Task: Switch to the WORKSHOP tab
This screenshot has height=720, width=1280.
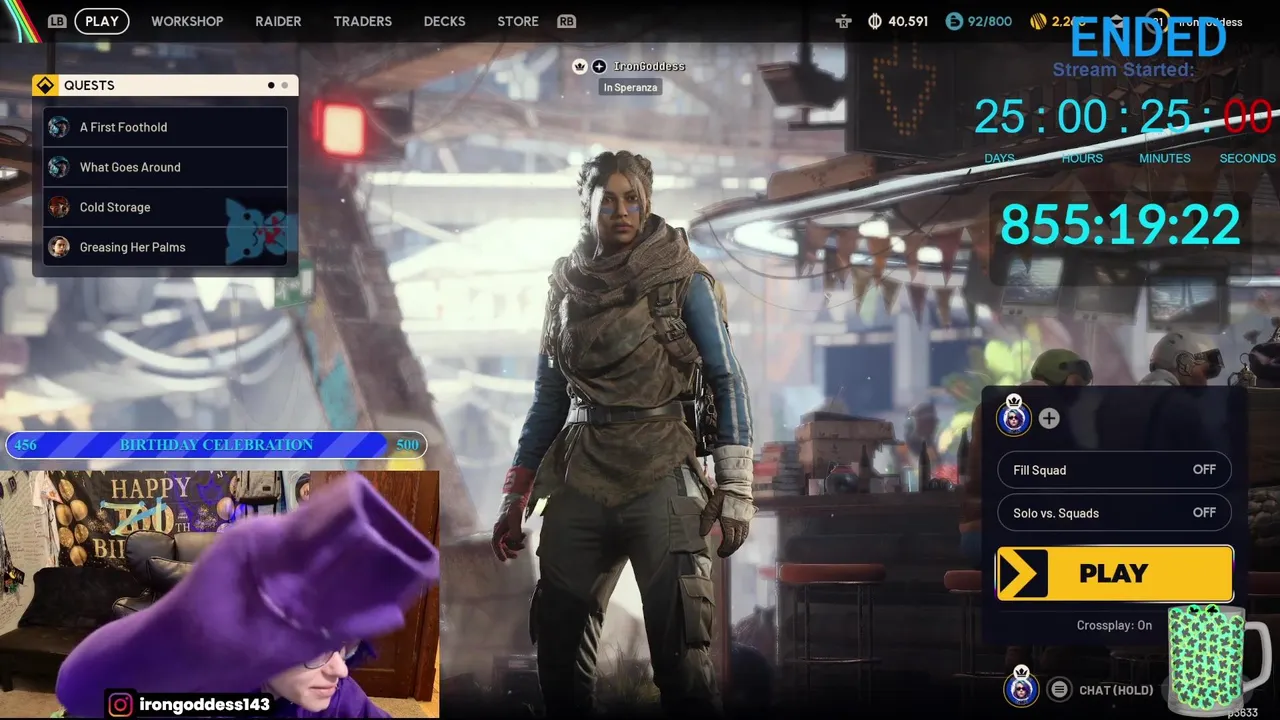Action: 187,21
